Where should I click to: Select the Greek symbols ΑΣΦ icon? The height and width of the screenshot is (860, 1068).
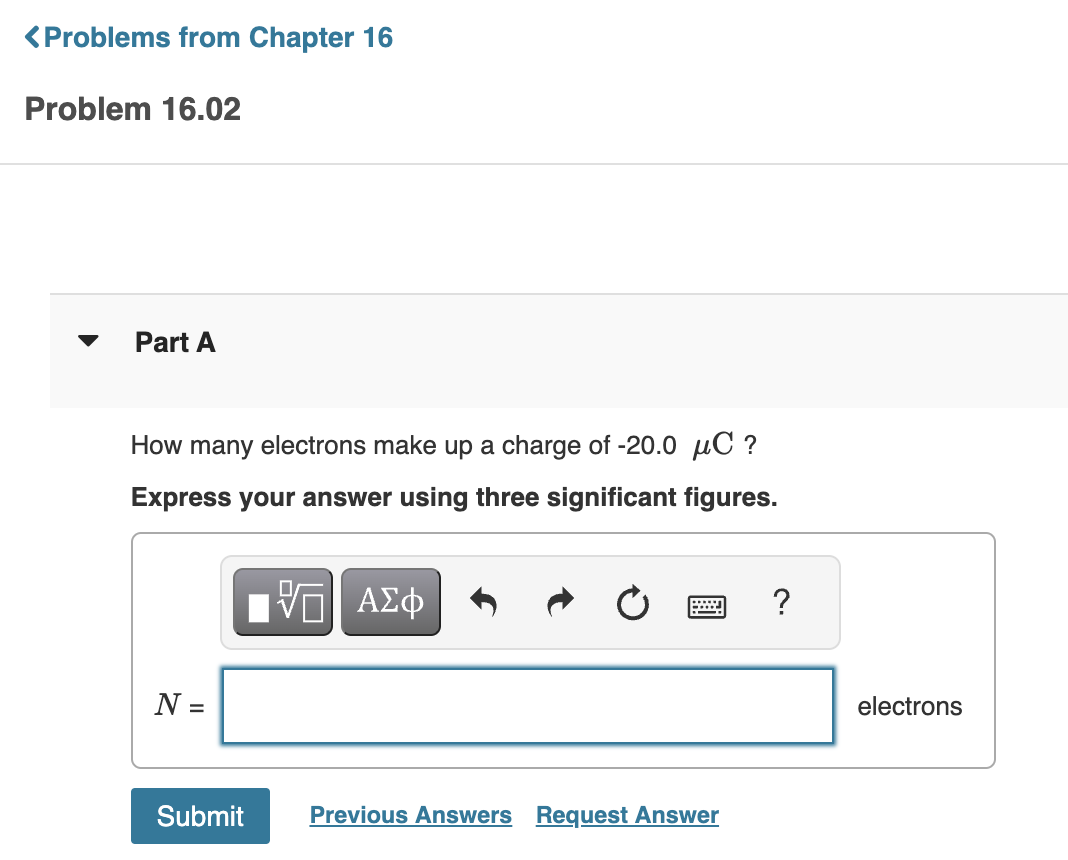click(x=390, y=601)
